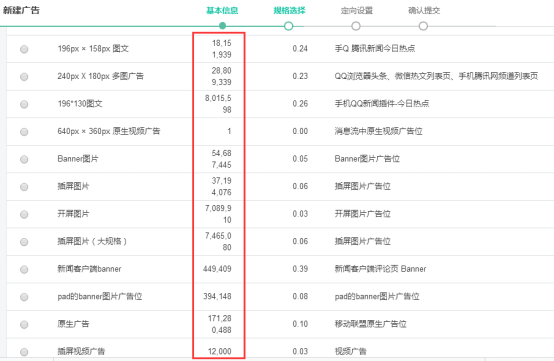Pick the Banner图片 radio option
Image resolution: width=554 pixels, height=361 pixels.
point(24,159)
